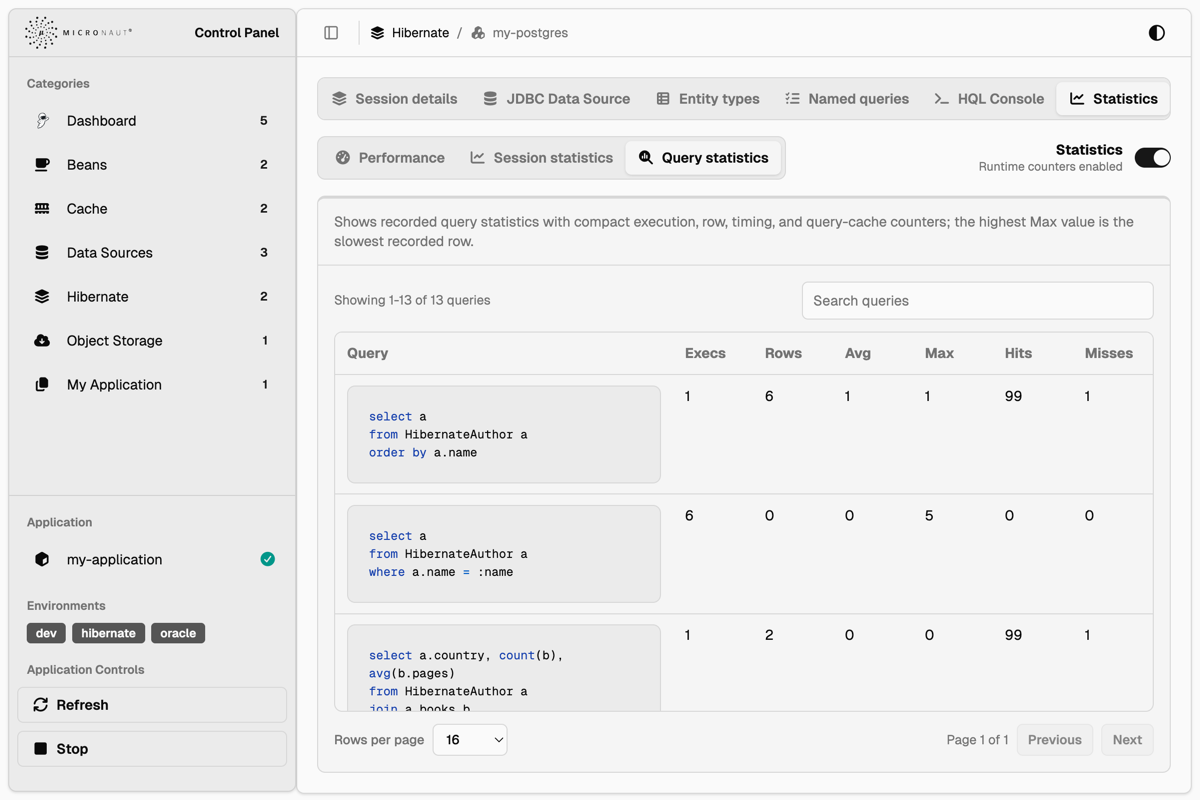Click the 'order by a.name' query block

tap(504, 435)
